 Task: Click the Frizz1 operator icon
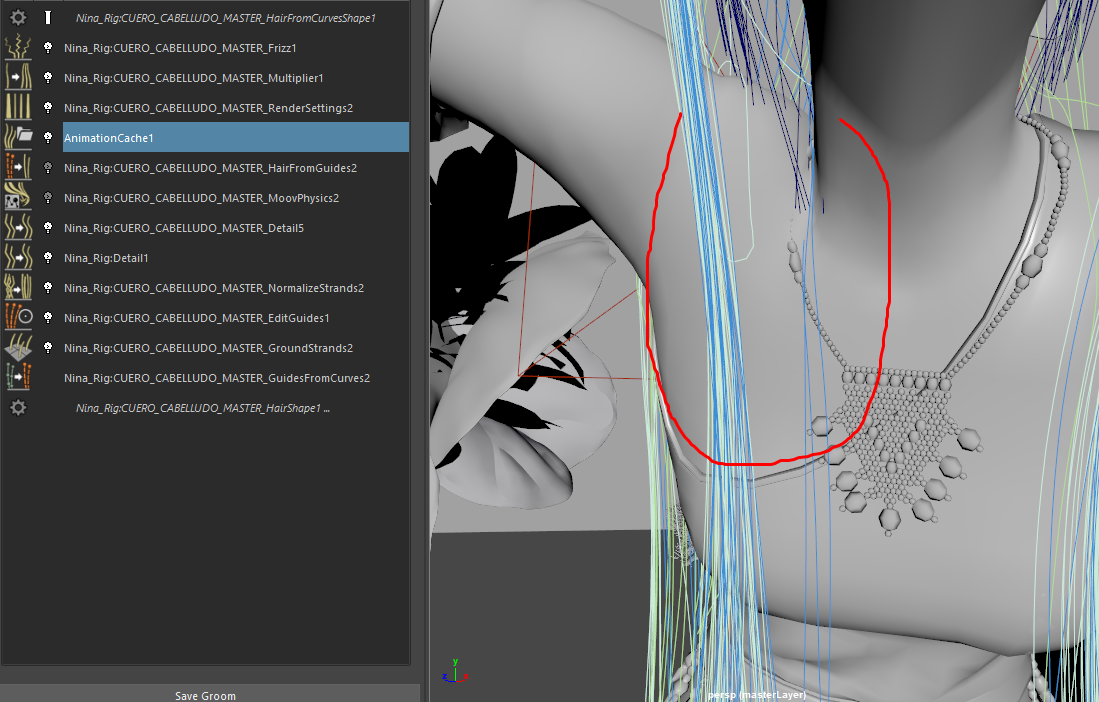point(19,47)
